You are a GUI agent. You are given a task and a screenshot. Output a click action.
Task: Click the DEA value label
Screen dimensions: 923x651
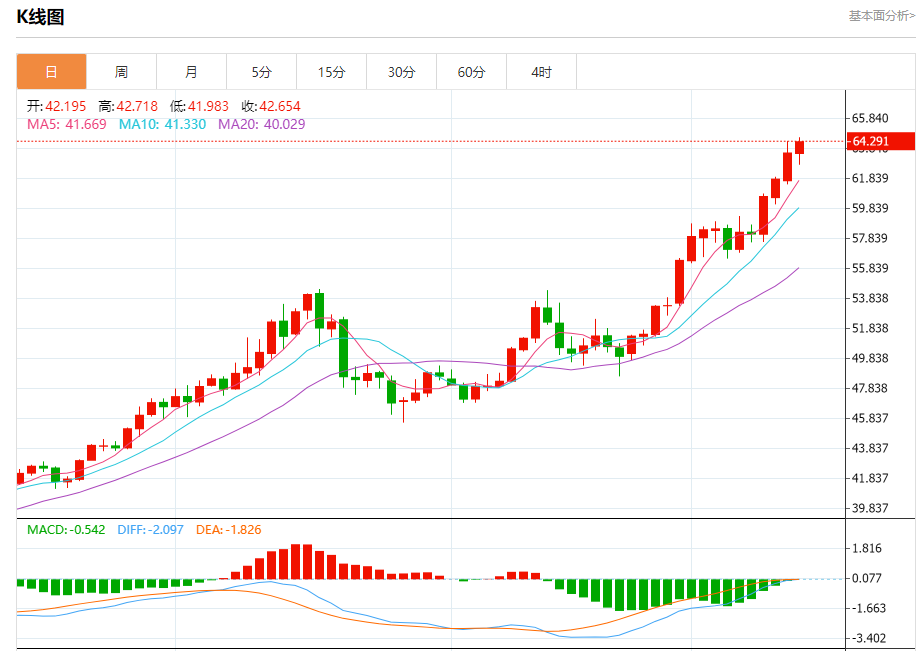pyautogui.click(x=228, y=529)
